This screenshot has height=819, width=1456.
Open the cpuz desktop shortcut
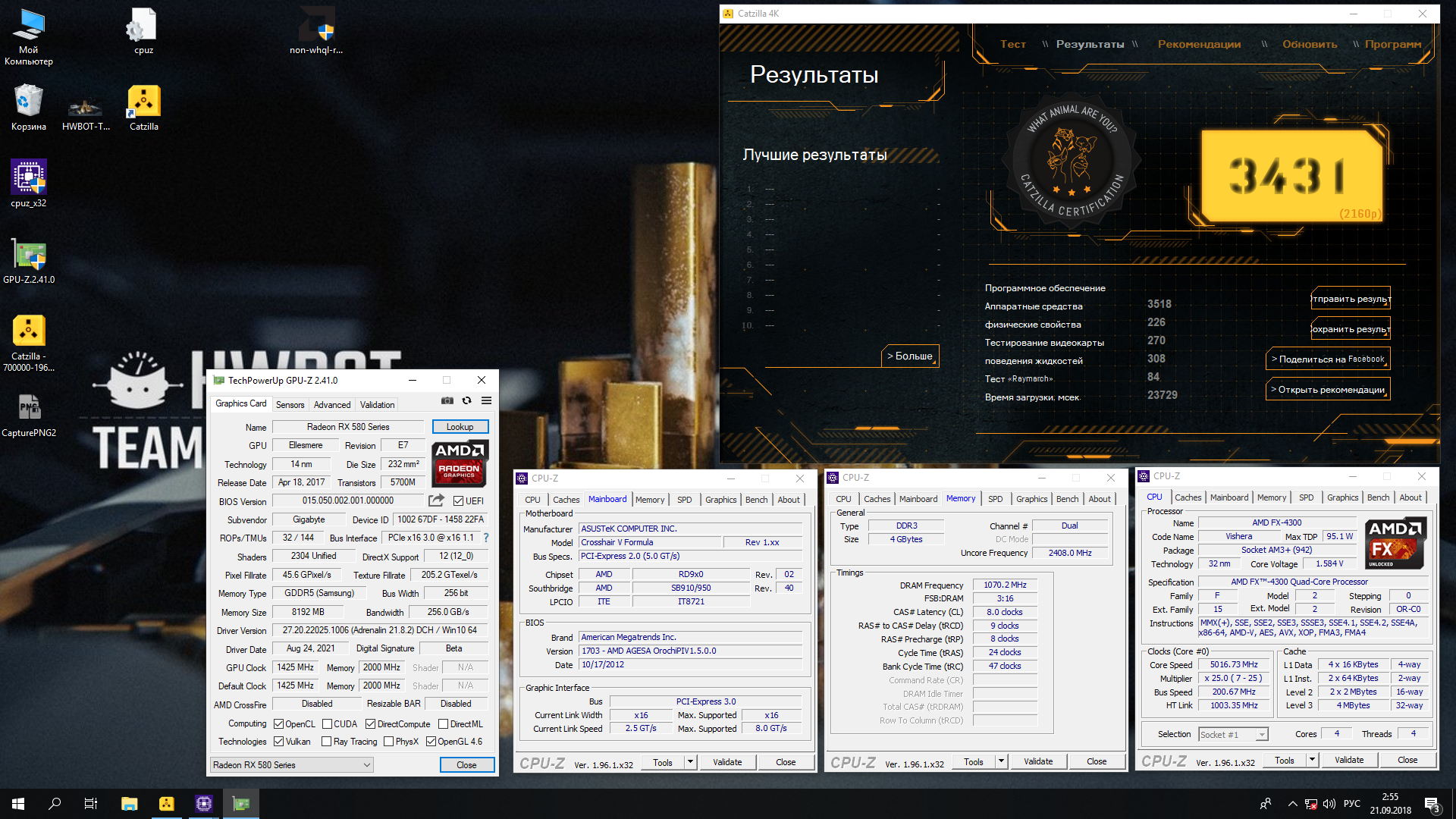point(143,32)
